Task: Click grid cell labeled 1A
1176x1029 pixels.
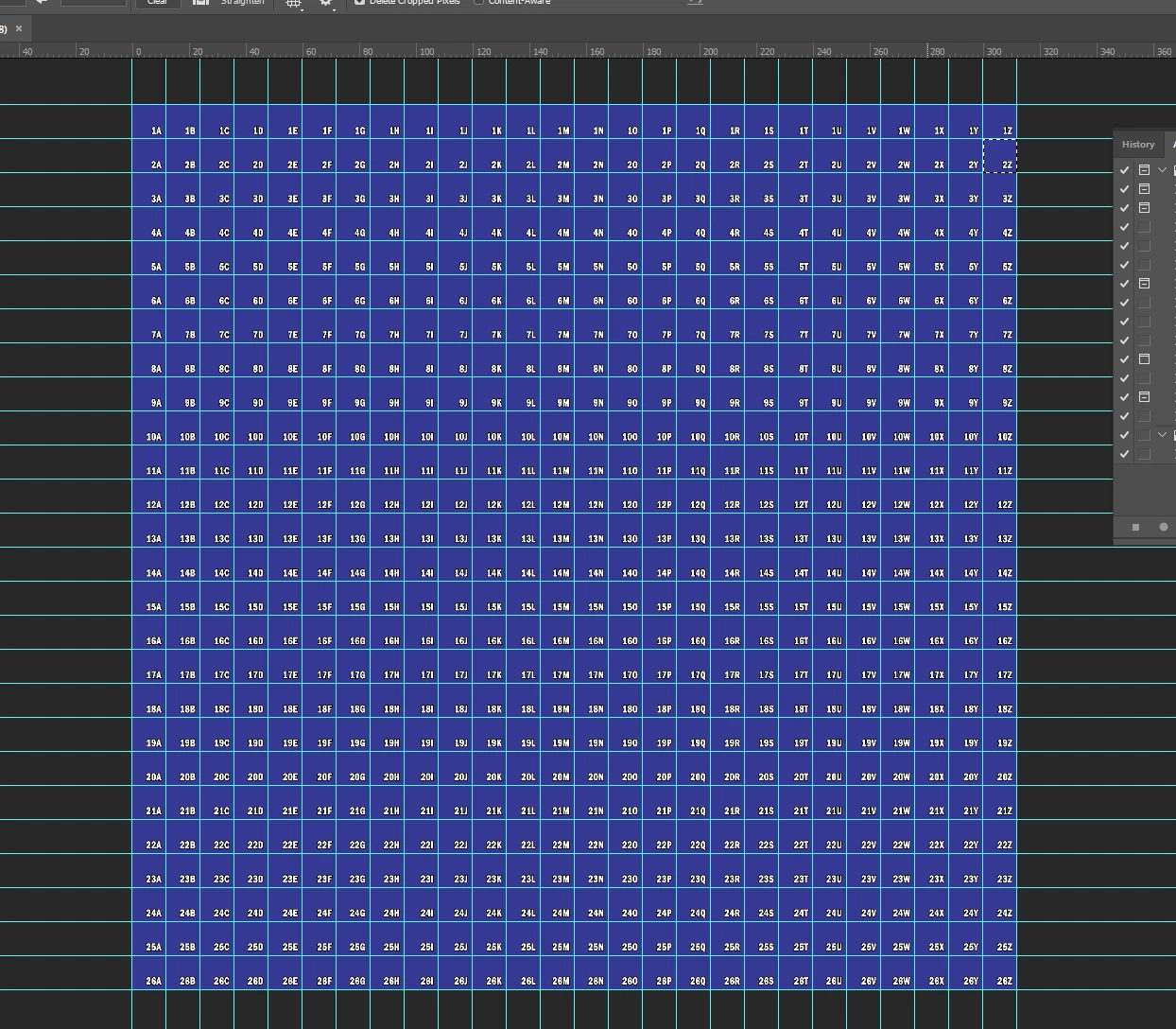Action: point(149,121)
